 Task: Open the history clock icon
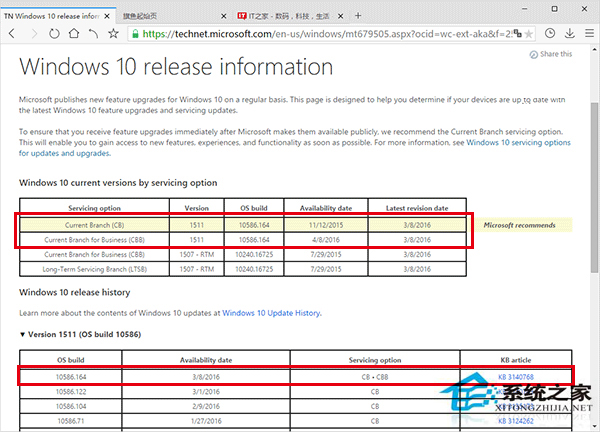(552, 33)
